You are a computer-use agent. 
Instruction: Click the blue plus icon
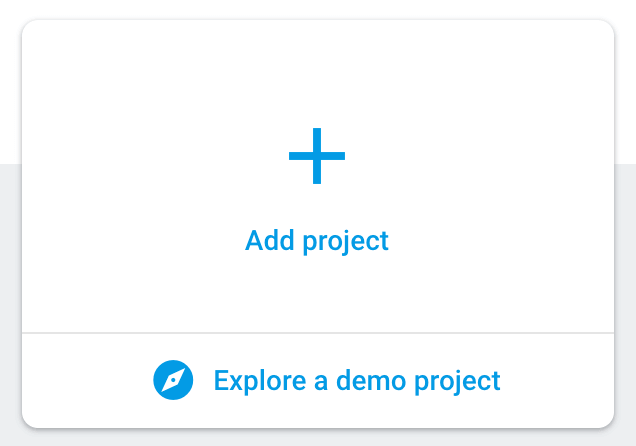[x=317, y=156]
